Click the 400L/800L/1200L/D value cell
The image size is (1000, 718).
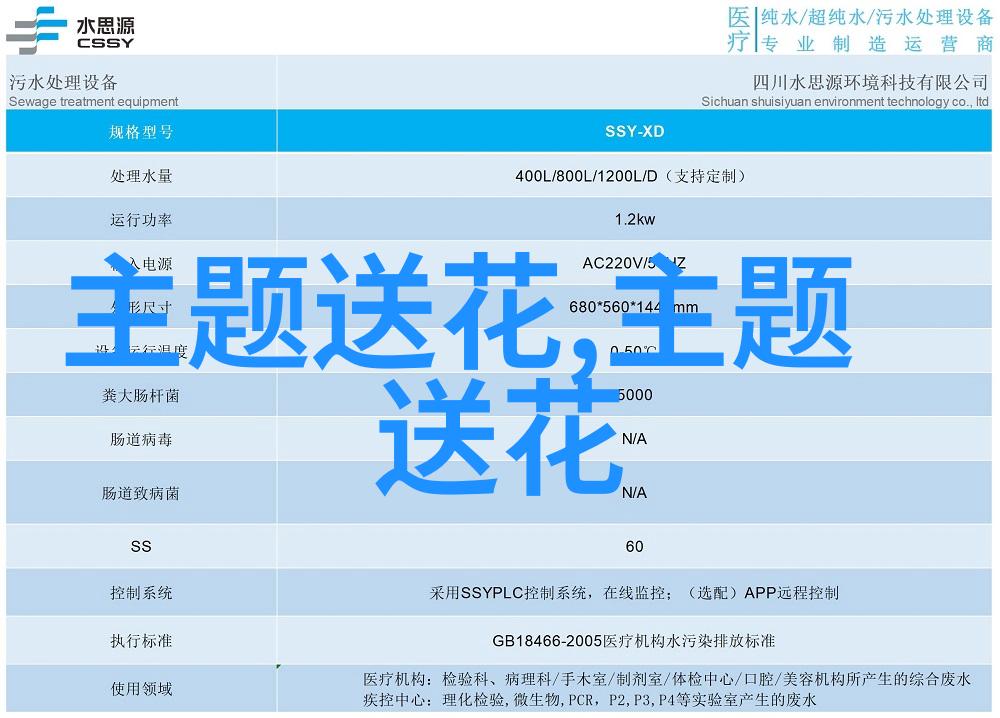point(634,176)
